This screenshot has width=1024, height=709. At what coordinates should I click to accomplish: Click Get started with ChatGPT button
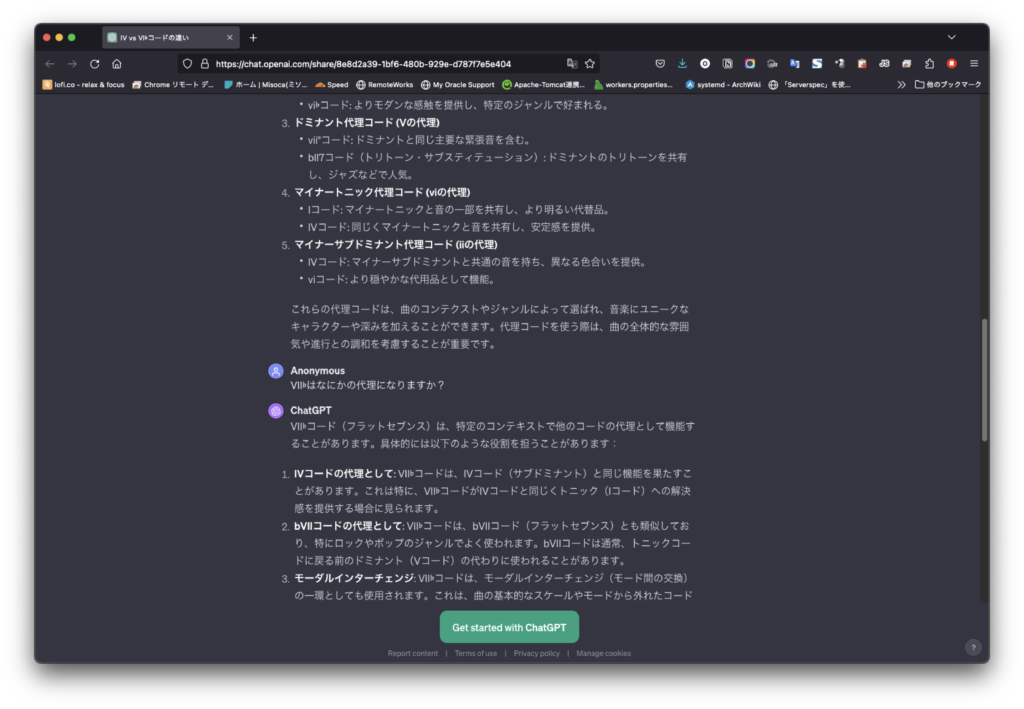(x=509, y=627)
